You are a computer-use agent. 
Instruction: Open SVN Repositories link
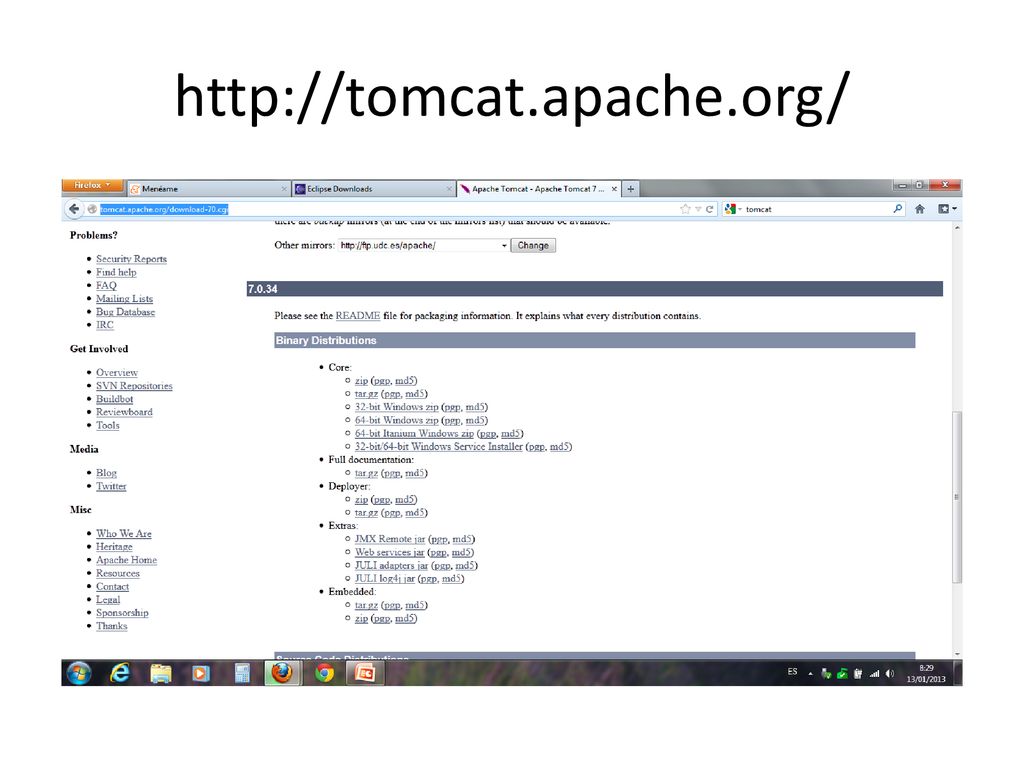pos(134,386)
